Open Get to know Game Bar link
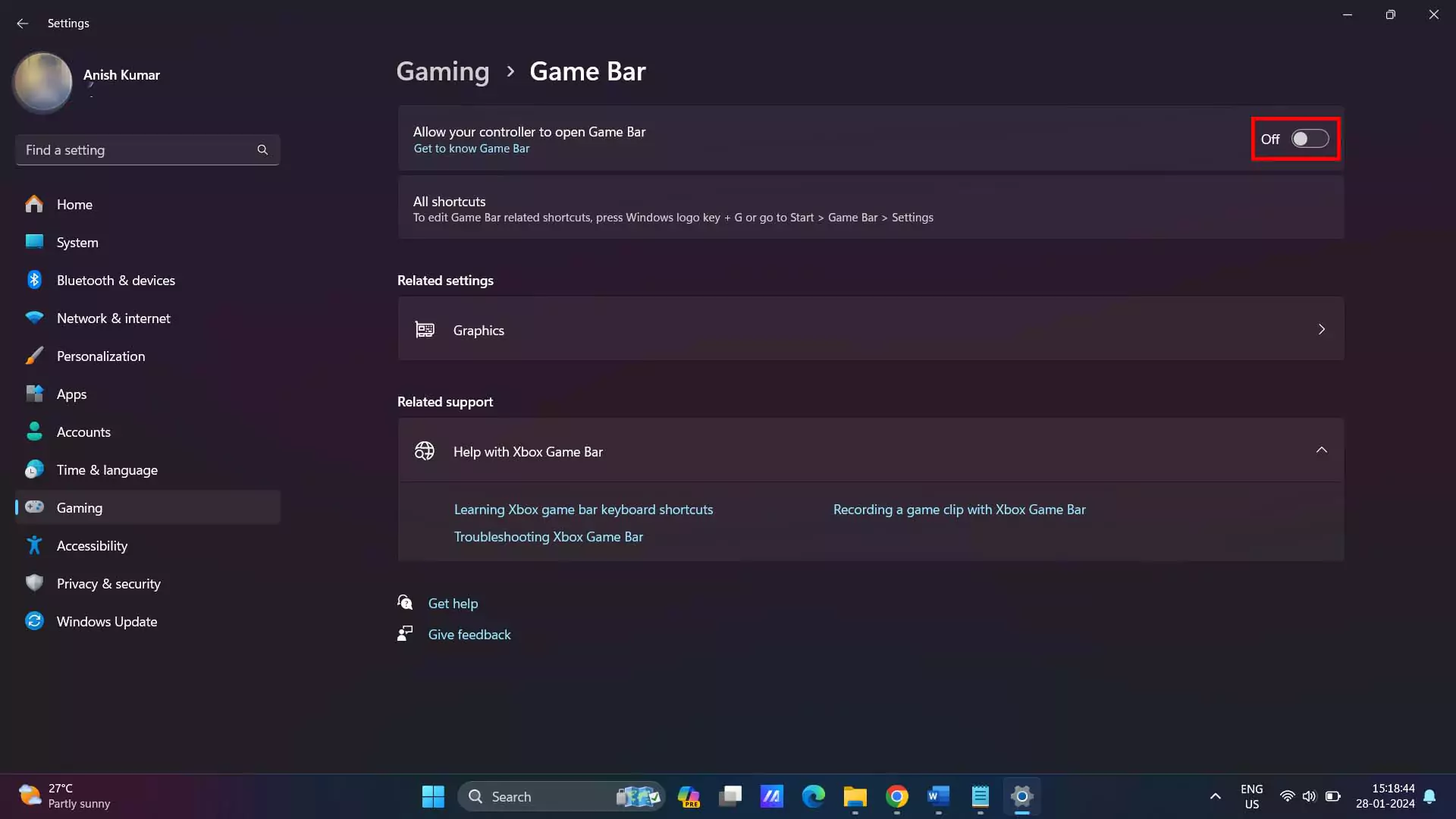 tap(471, 149)
